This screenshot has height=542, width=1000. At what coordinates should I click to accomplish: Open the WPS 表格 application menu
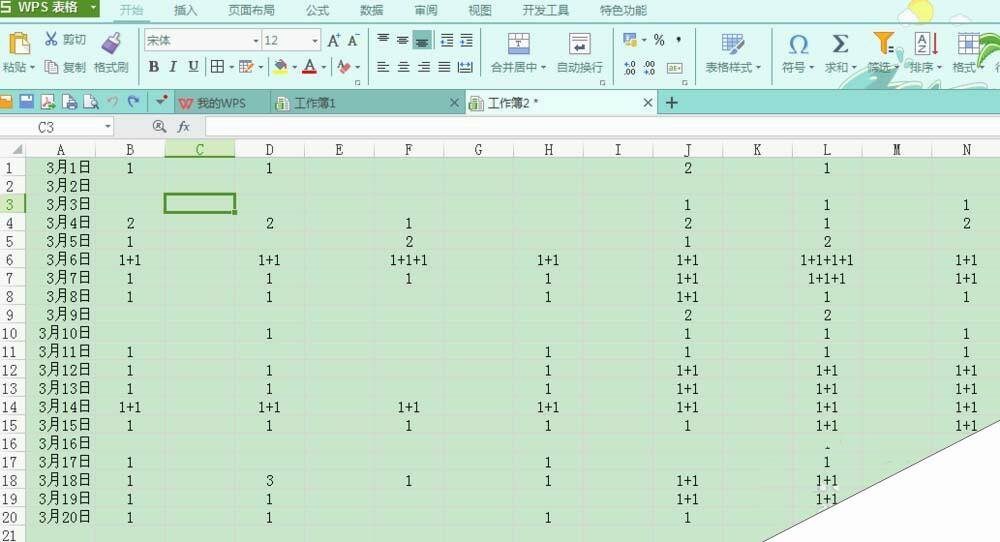click(x=49, y=8)
